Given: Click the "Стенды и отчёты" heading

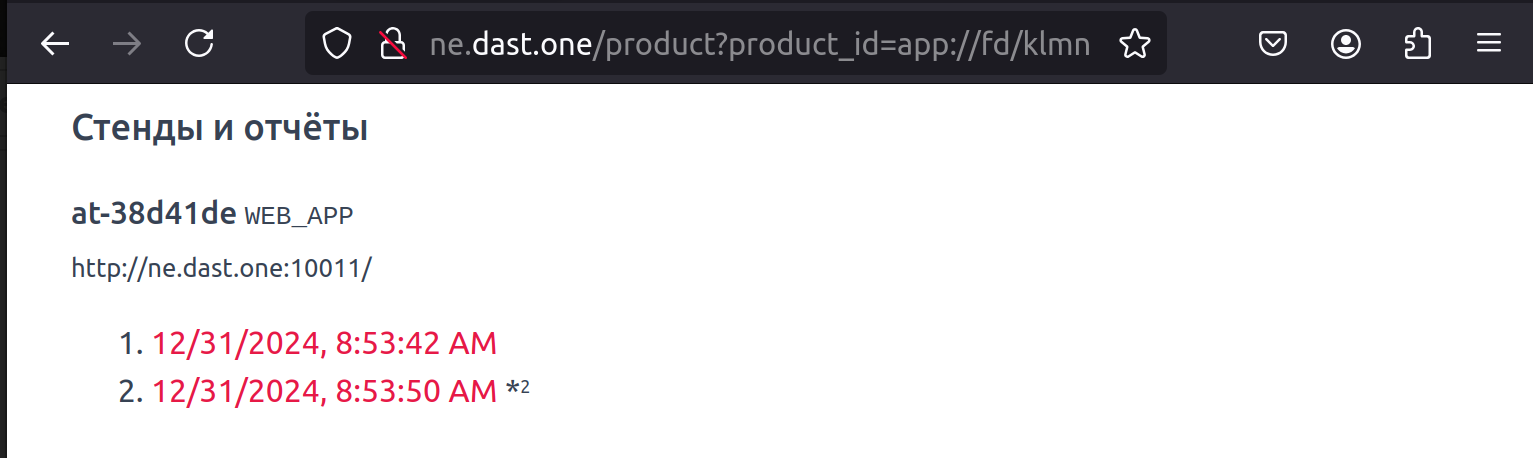Looking at the screenshot, I should 220,128.
